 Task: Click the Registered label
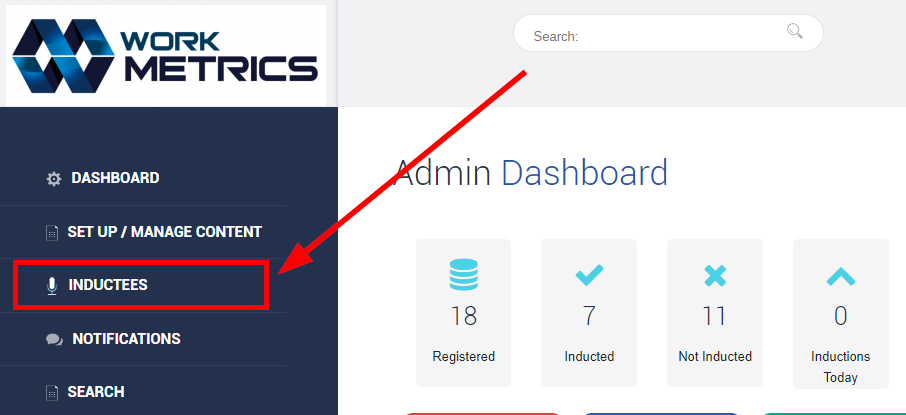[x=463, y=357]
